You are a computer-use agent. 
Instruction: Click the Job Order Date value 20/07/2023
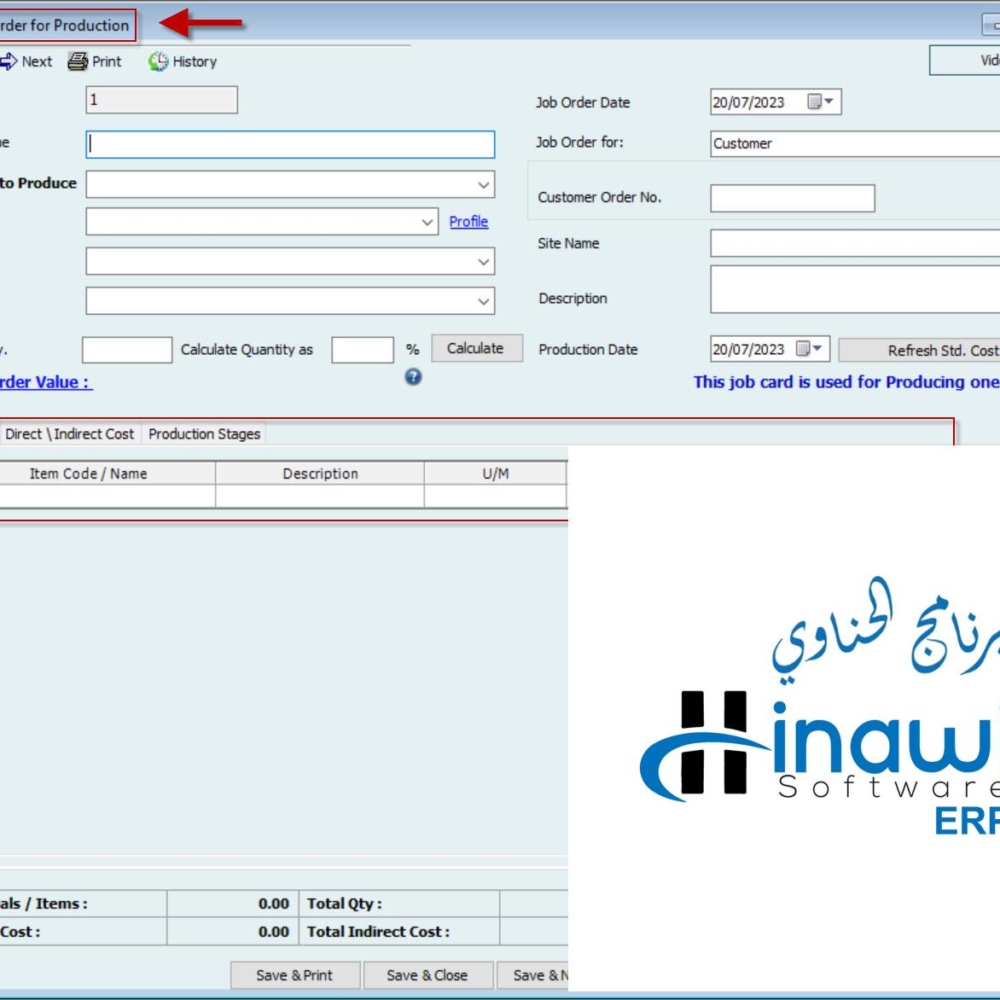(749, 102)
